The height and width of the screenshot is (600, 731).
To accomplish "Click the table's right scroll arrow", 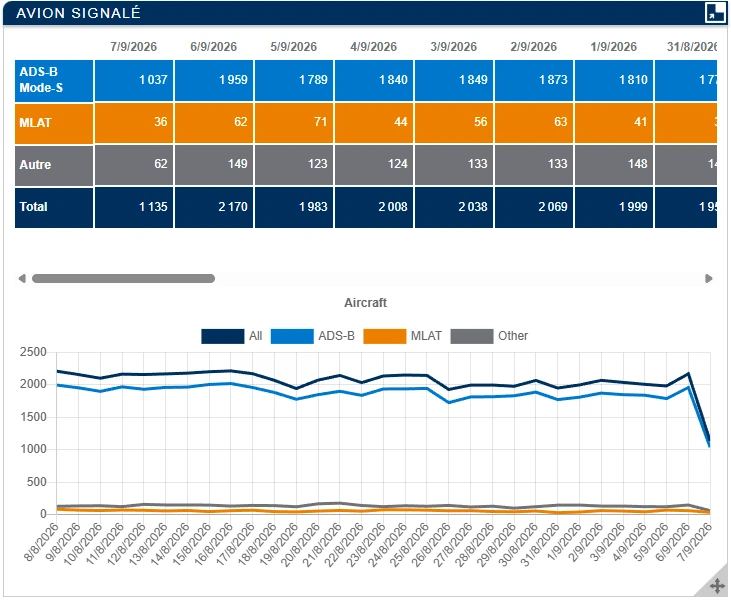I will (x=709, y=279).
